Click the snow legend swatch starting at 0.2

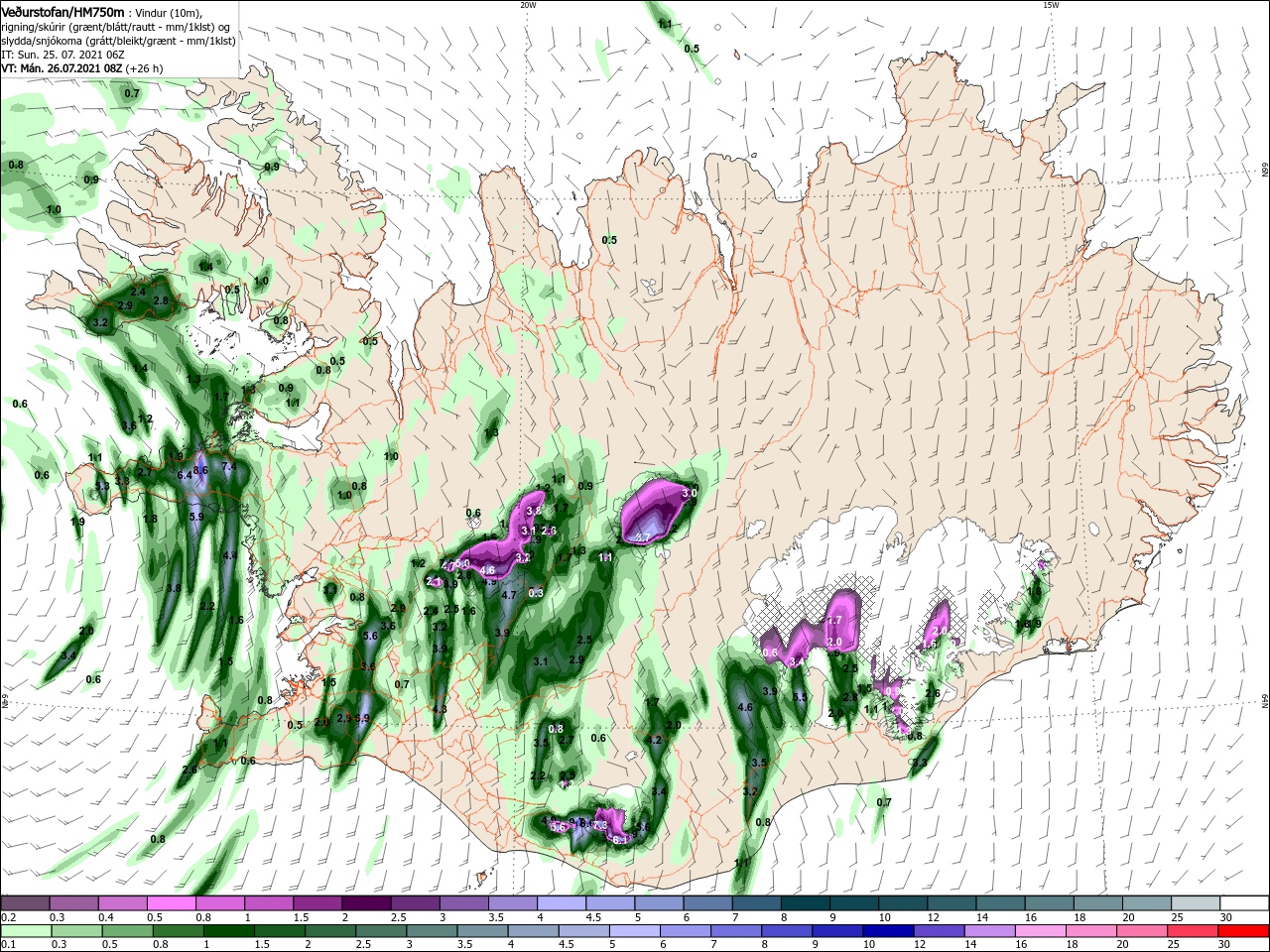[x=25, y=903]
